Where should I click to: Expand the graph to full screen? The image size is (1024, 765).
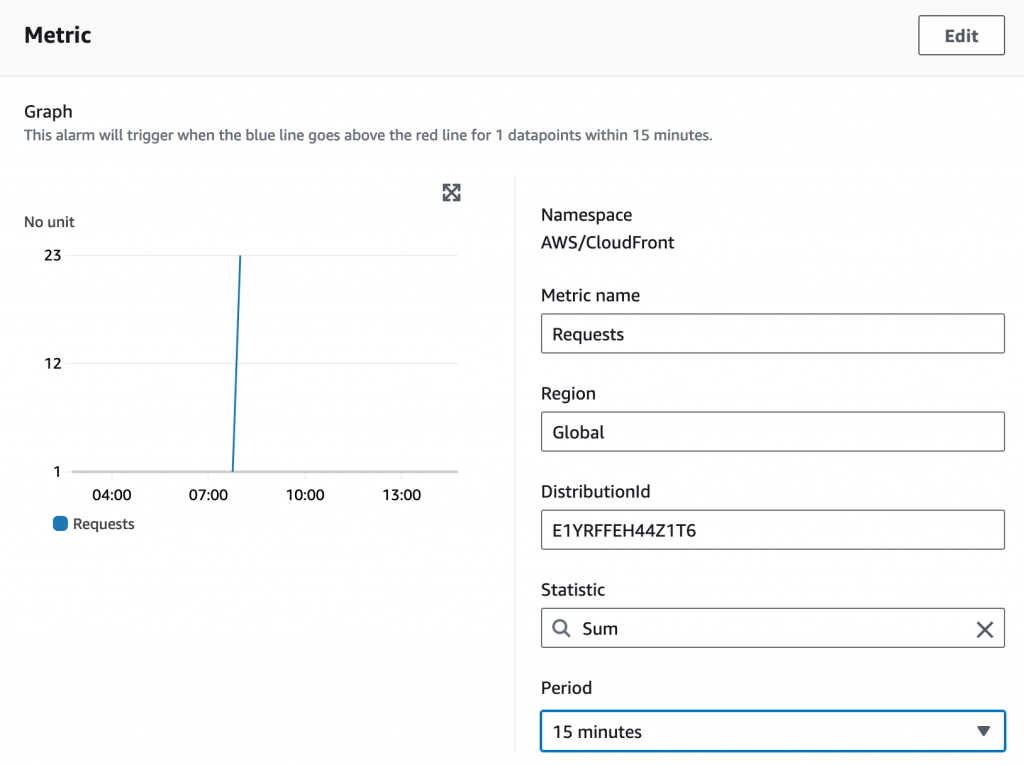click(x=451, y=193)
